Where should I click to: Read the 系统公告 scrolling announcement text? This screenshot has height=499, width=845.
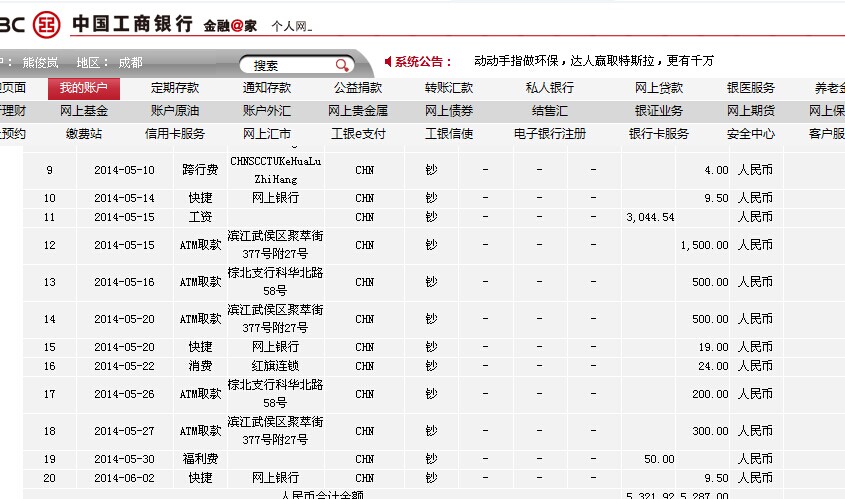point(594,61)
